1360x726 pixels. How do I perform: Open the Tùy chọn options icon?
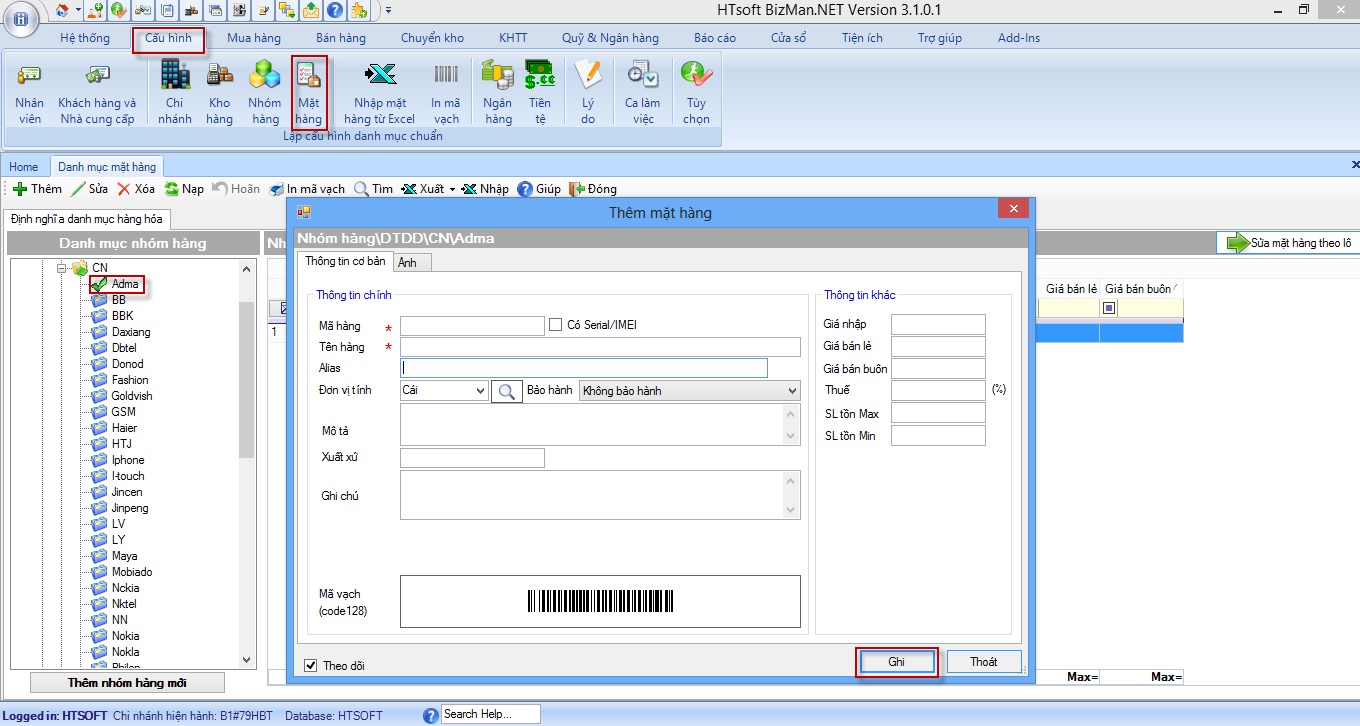coord(697,92)
